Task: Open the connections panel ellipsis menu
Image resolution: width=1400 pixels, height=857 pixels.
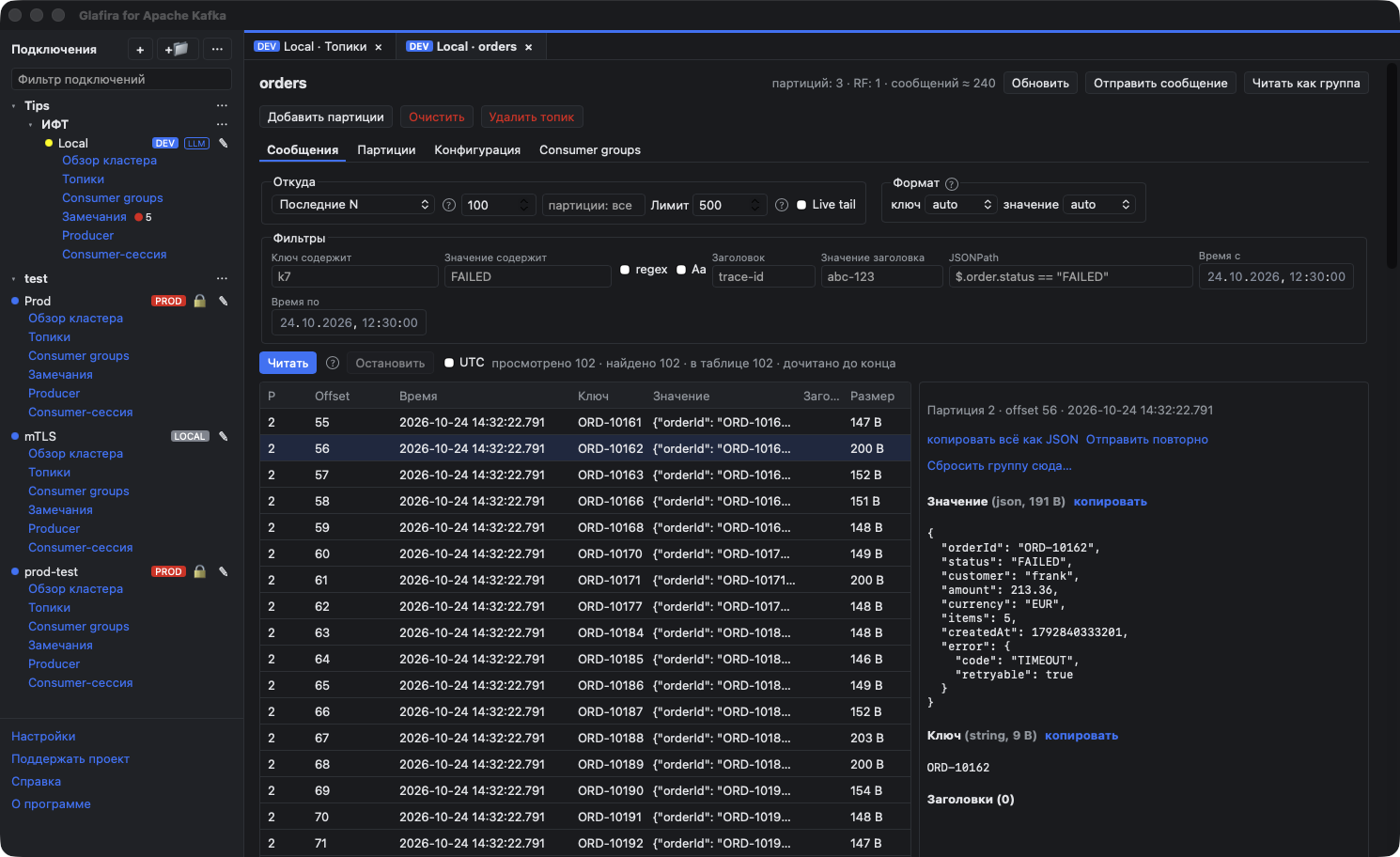Action: point(217,50)
